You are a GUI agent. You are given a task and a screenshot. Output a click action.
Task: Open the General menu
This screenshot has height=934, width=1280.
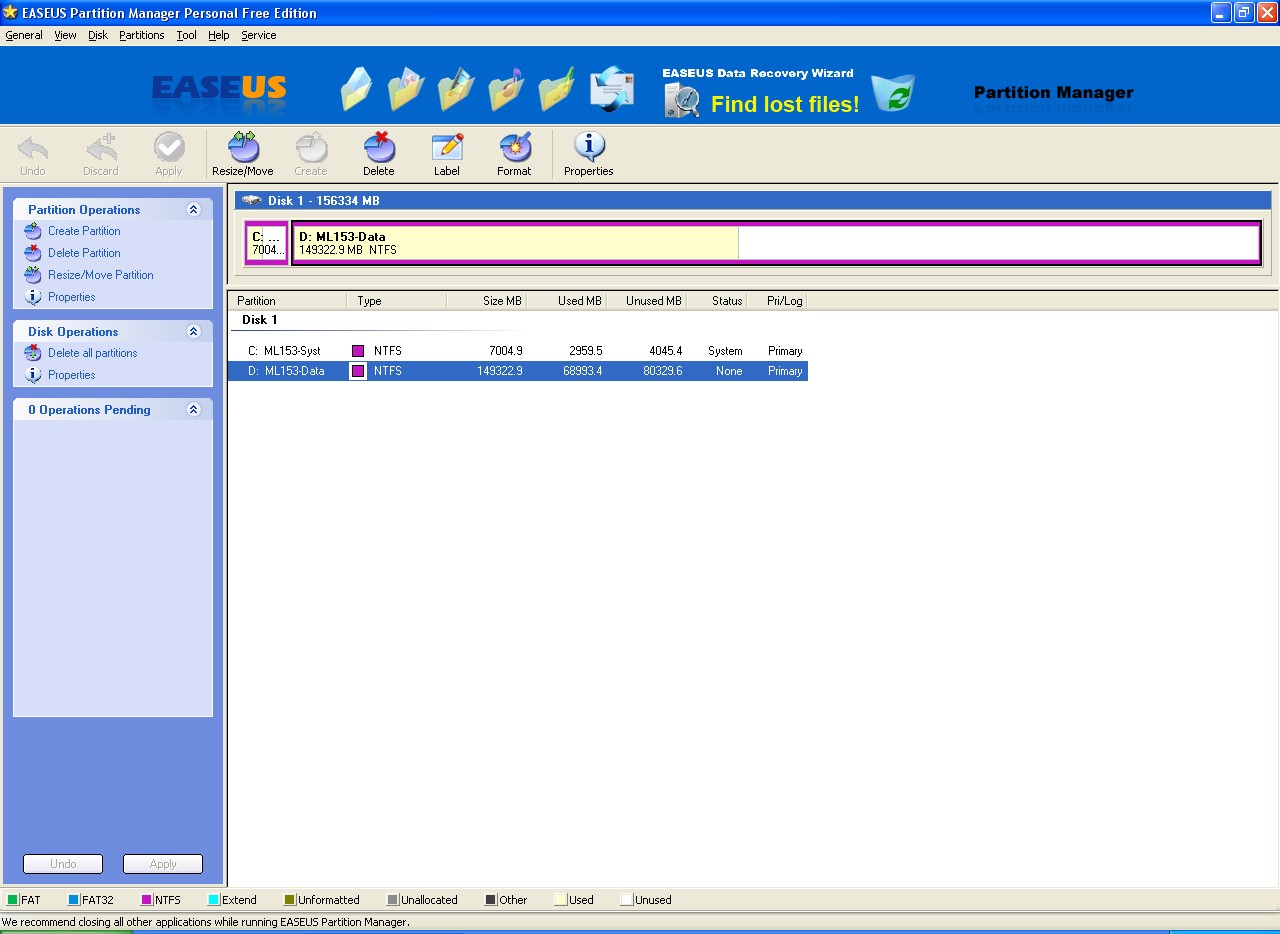pos(24,35)
